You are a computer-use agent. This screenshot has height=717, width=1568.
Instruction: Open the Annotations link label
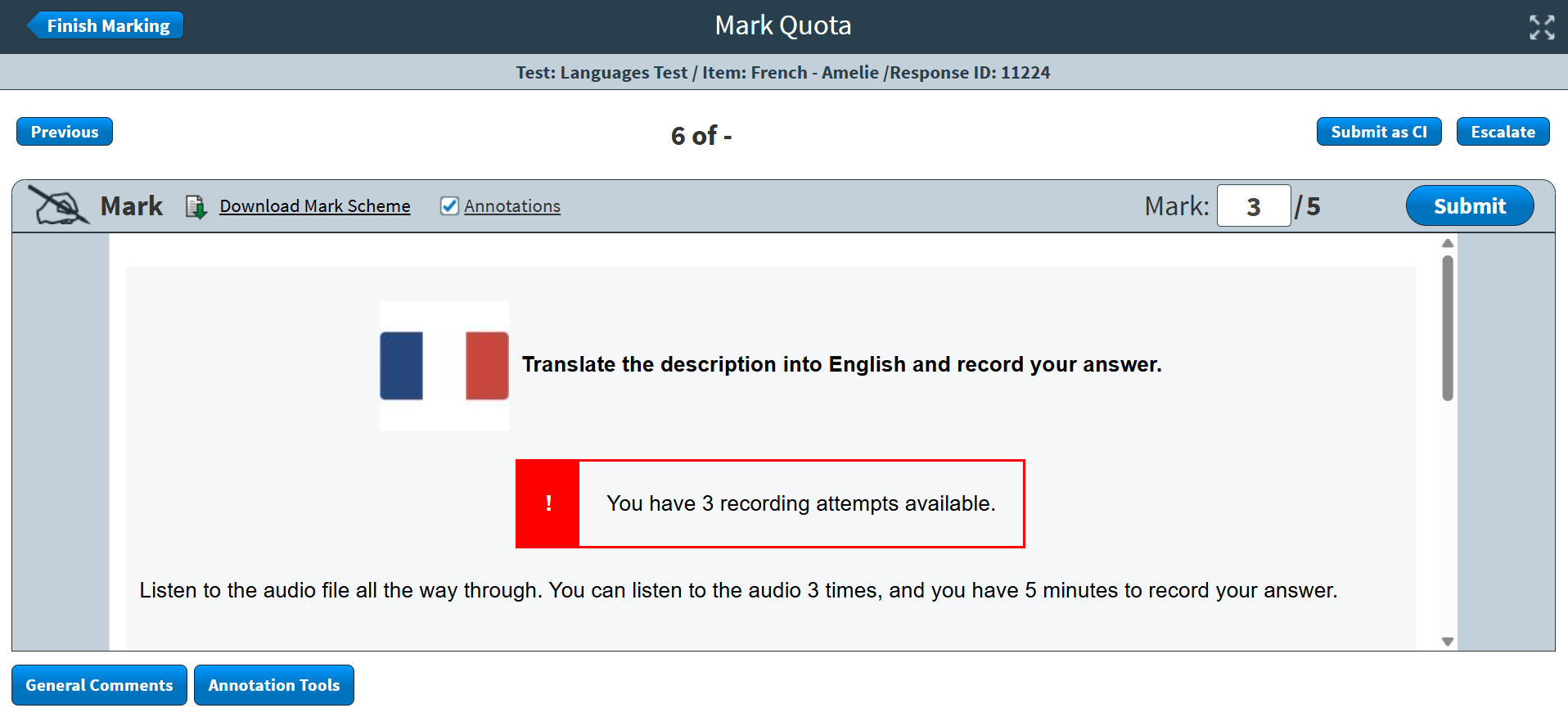coord(512,206)
